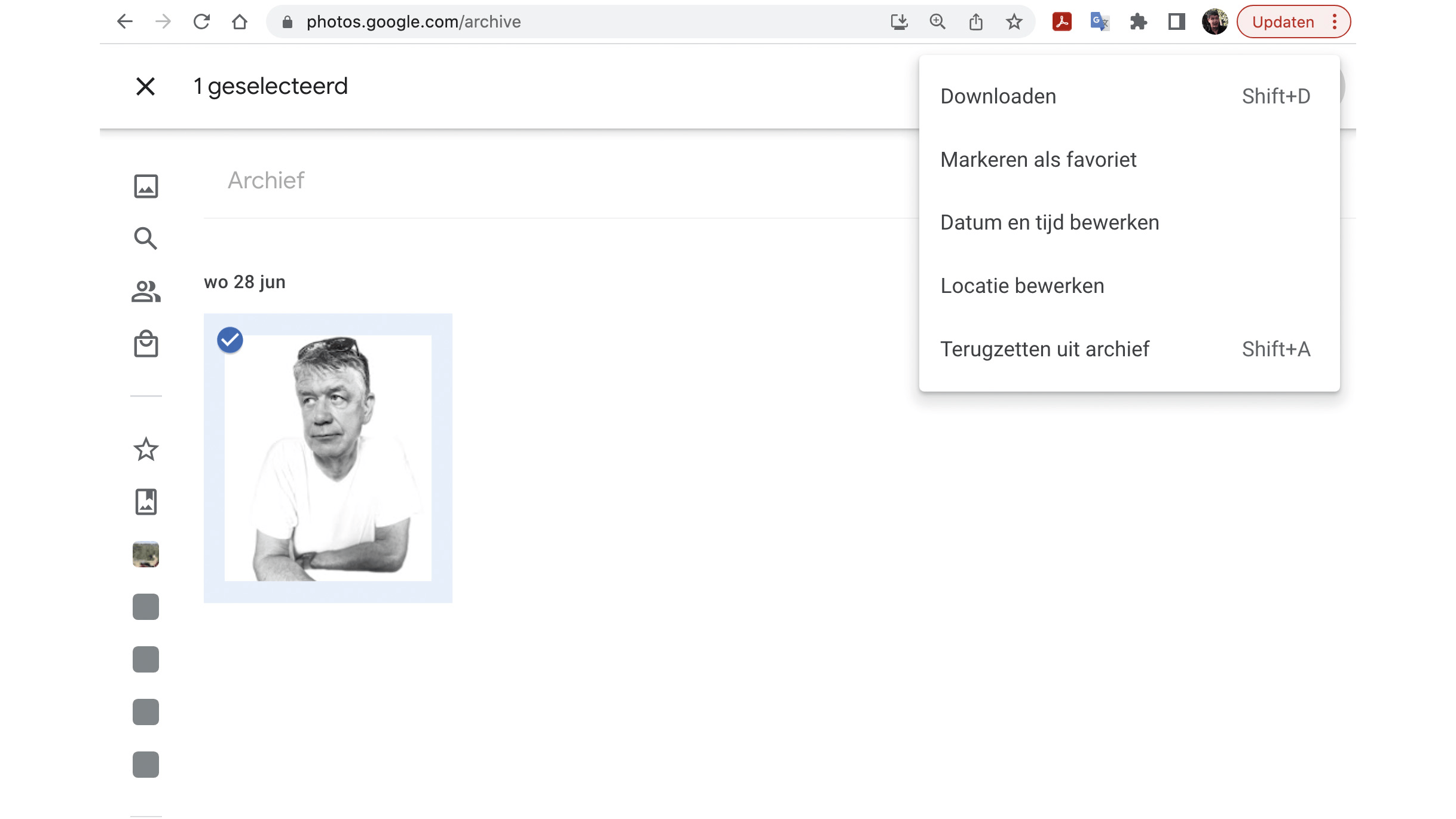Screen dimensions: 1456x819
Task: Click the Adobe Acrobat extension icon
Action: [x=1062, y=22]
